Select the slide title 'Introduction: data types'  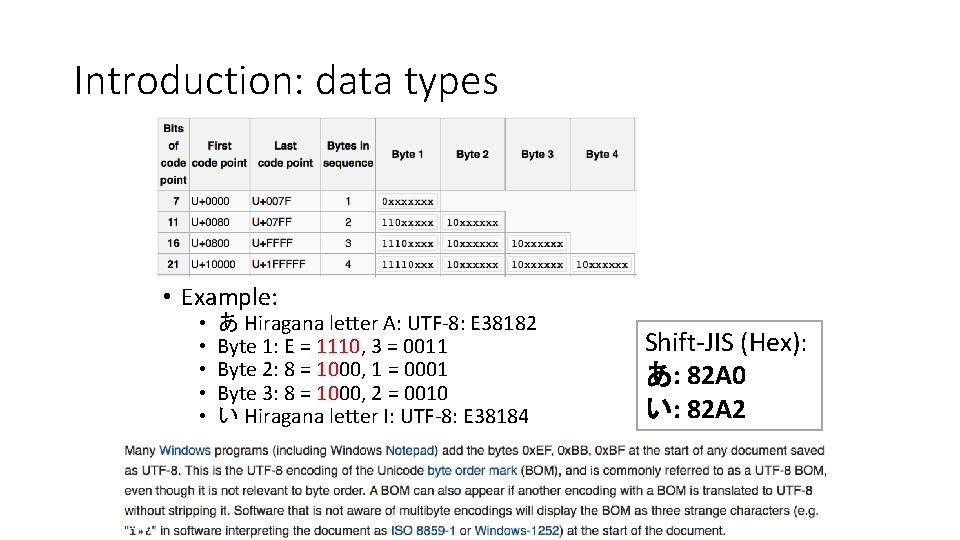click(x=286, y=81)
